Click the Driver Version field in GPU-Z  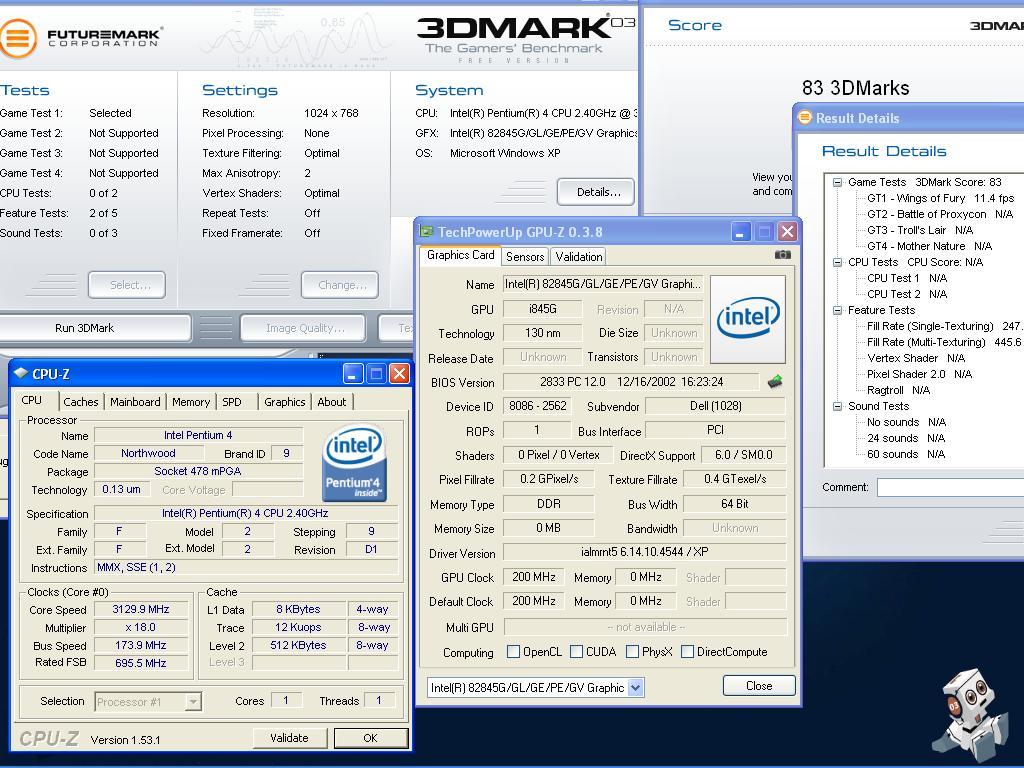(x=645, y=552)
